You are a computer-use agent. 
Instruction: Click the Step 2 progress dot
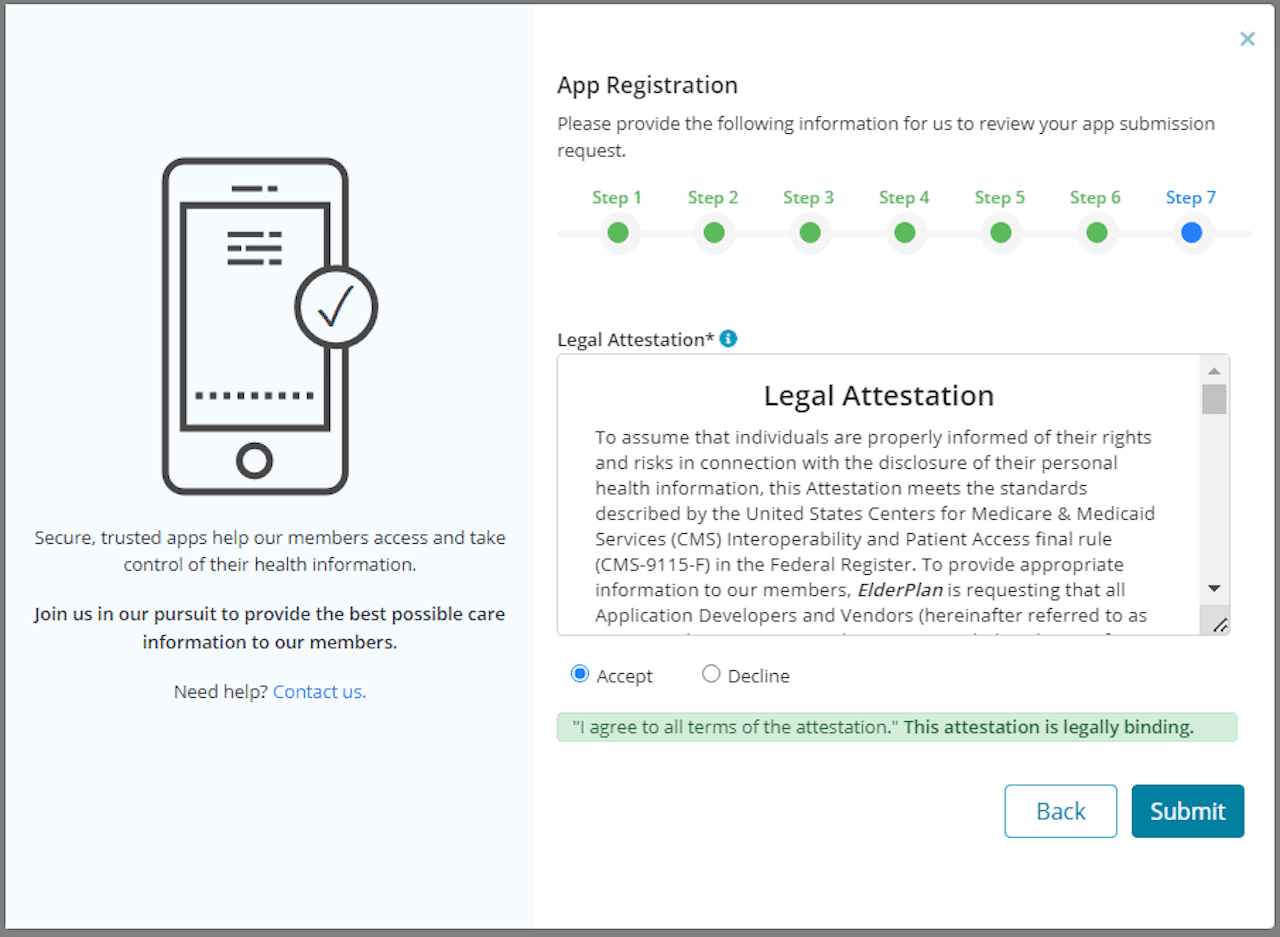(714, 232)
